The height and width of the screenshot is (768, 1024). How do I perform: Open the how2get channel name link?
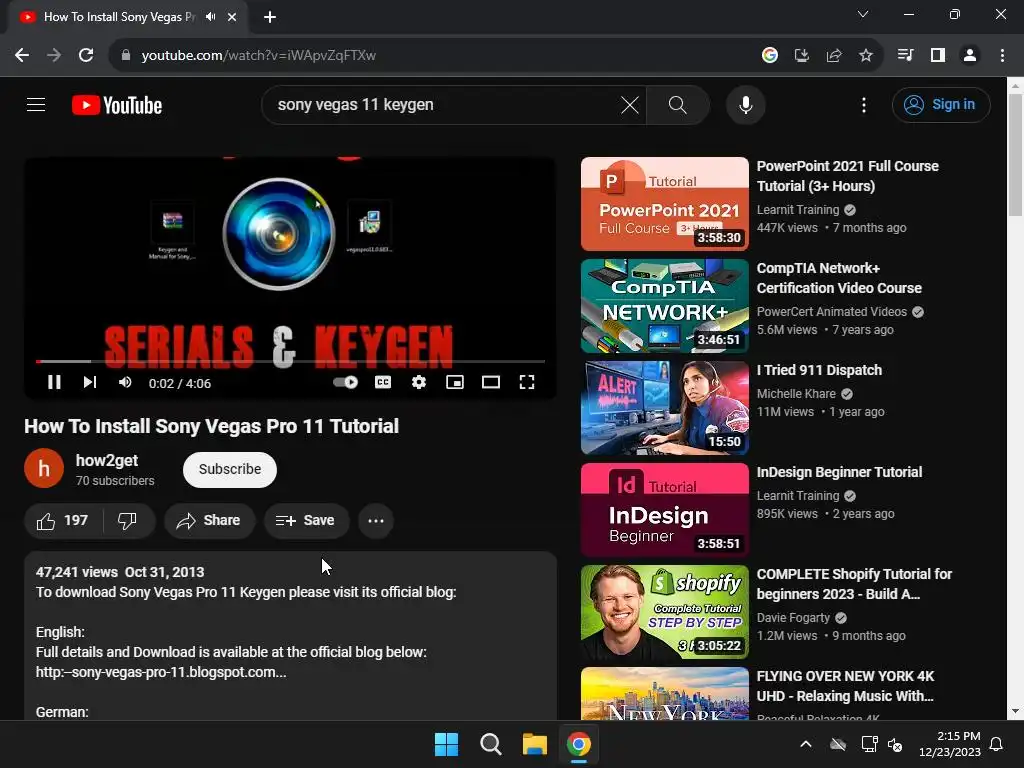tap(107, 460)
